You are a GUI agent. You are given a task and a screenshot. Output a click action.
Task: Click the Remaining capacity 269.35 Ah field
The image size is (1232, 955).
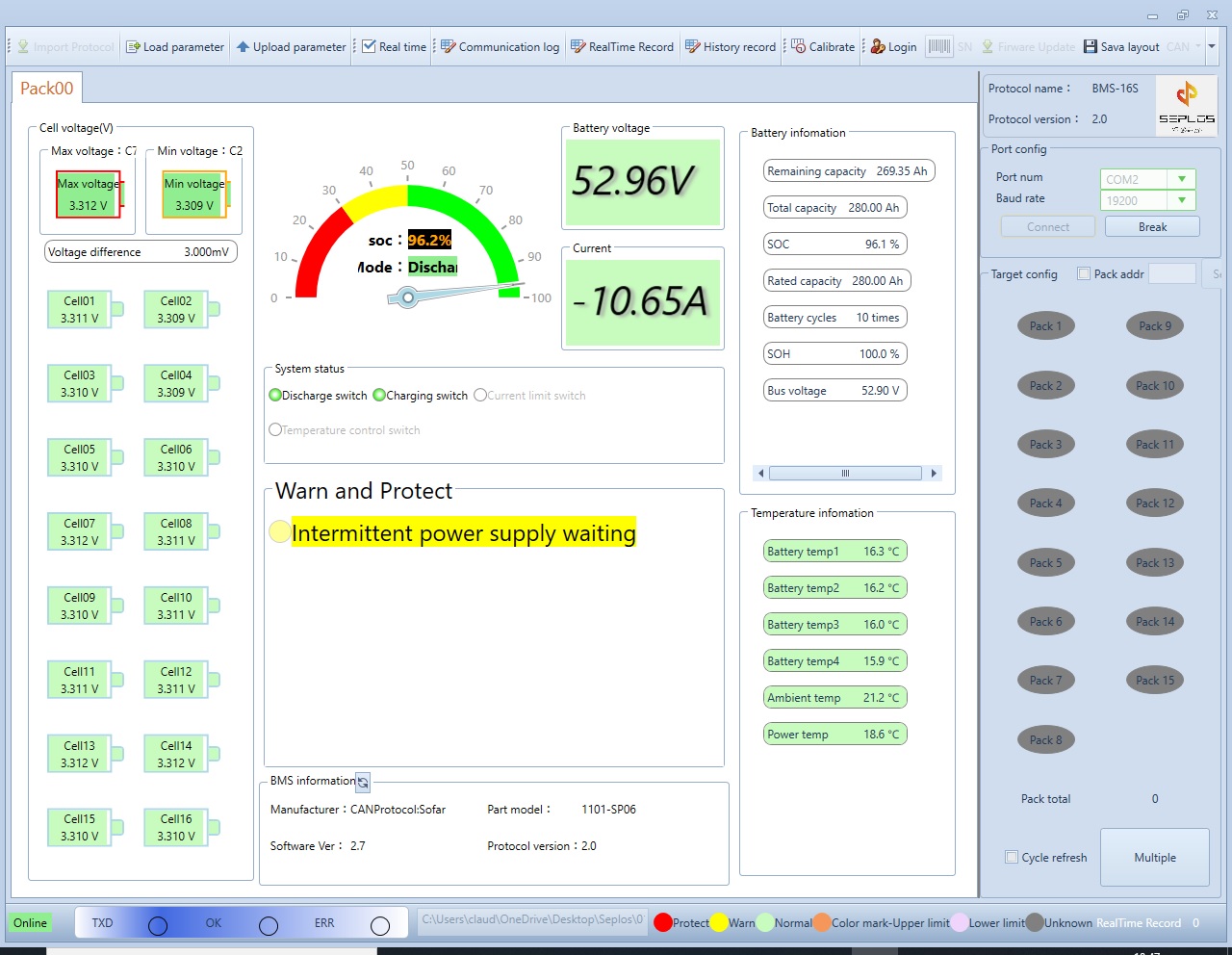point(849,170)
